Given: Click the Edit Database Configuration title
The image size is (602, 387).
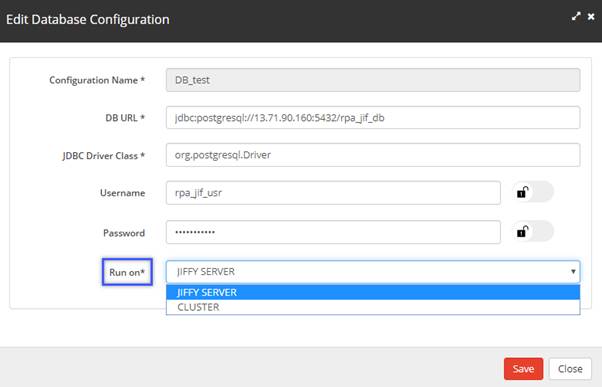Looking at the screenshot, I should pos(88,19).
